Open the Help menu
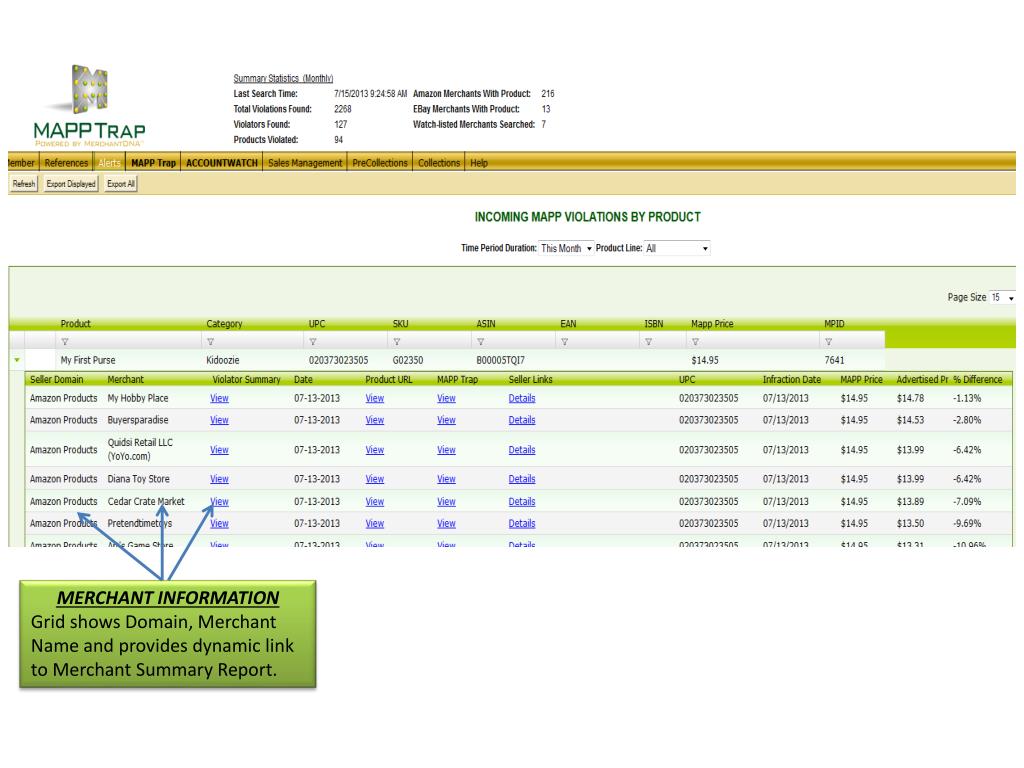 click(x=479, y=163)
